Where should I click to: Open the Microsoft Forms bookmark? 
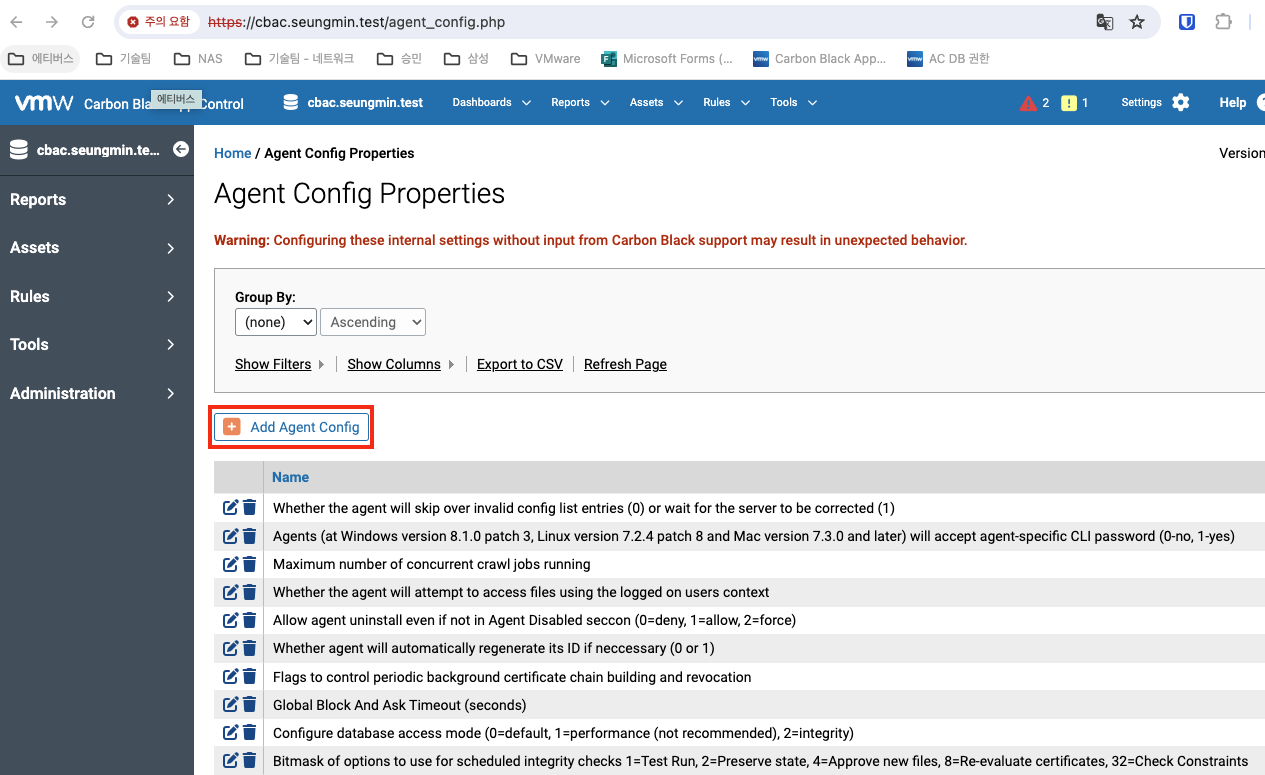point(667,59)
